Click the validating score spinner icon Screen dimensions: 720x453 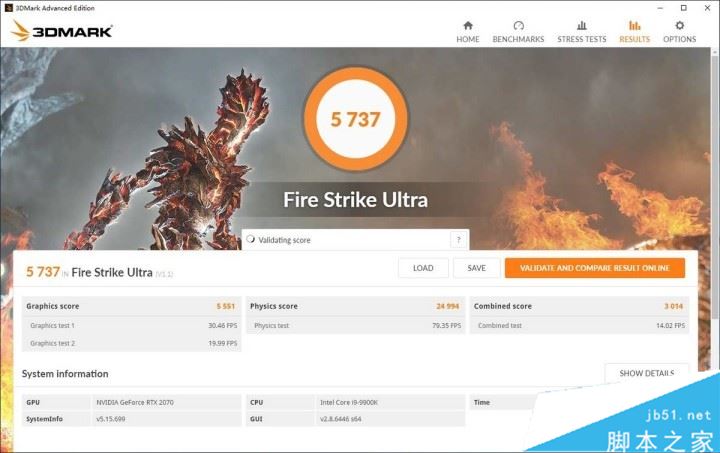coord(250,240)
